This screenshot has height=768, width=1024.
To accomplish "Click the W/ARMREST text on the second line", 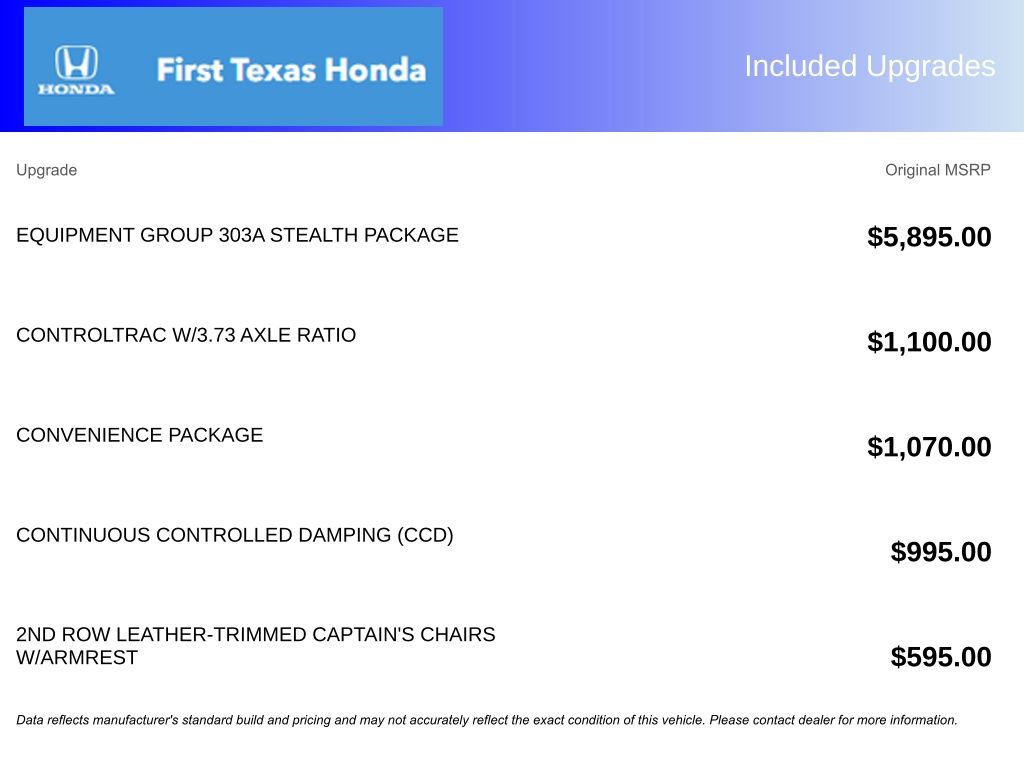I will pos(77,658).
